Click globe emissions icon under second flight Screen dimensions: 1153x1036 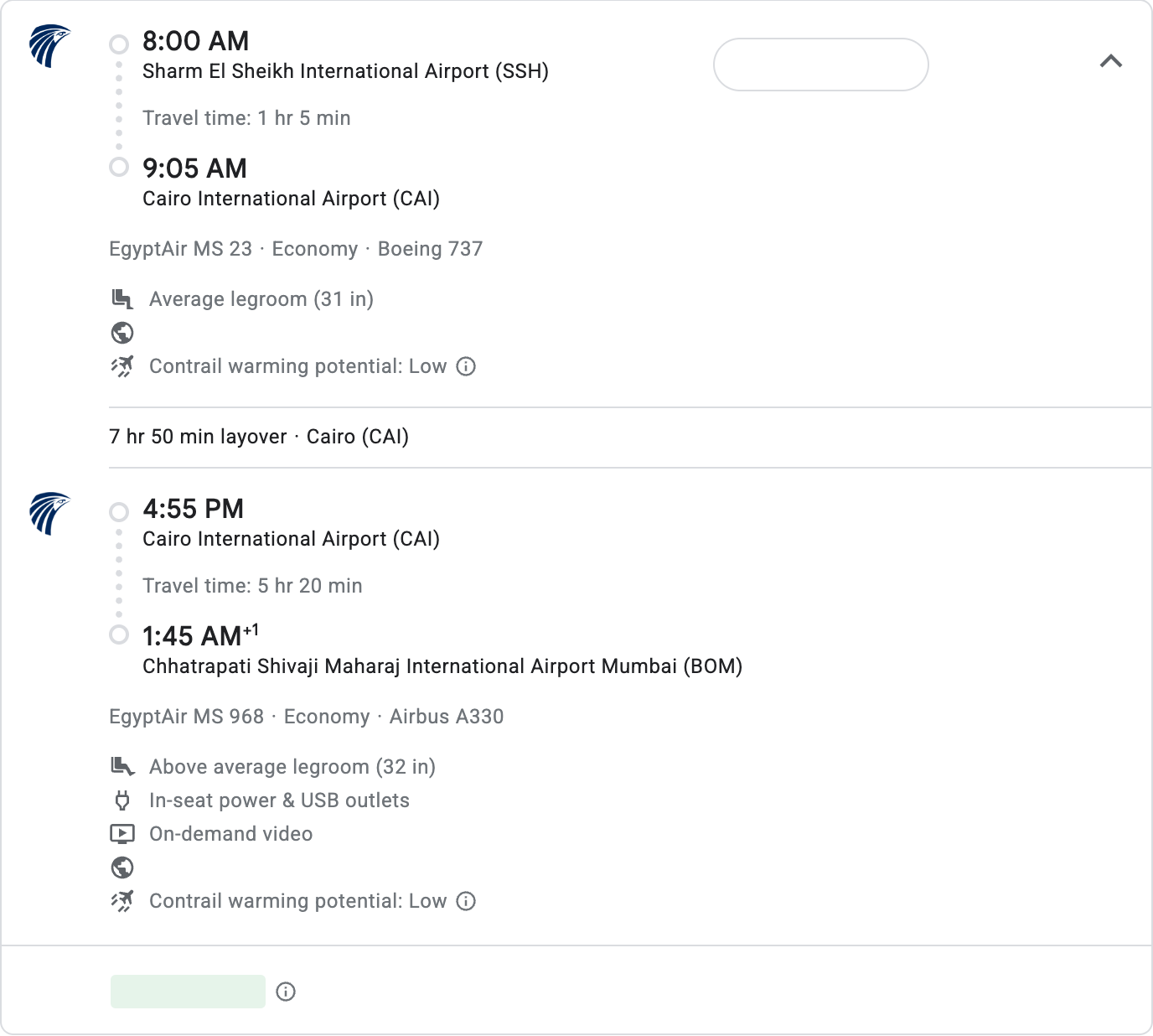[122, 868]
